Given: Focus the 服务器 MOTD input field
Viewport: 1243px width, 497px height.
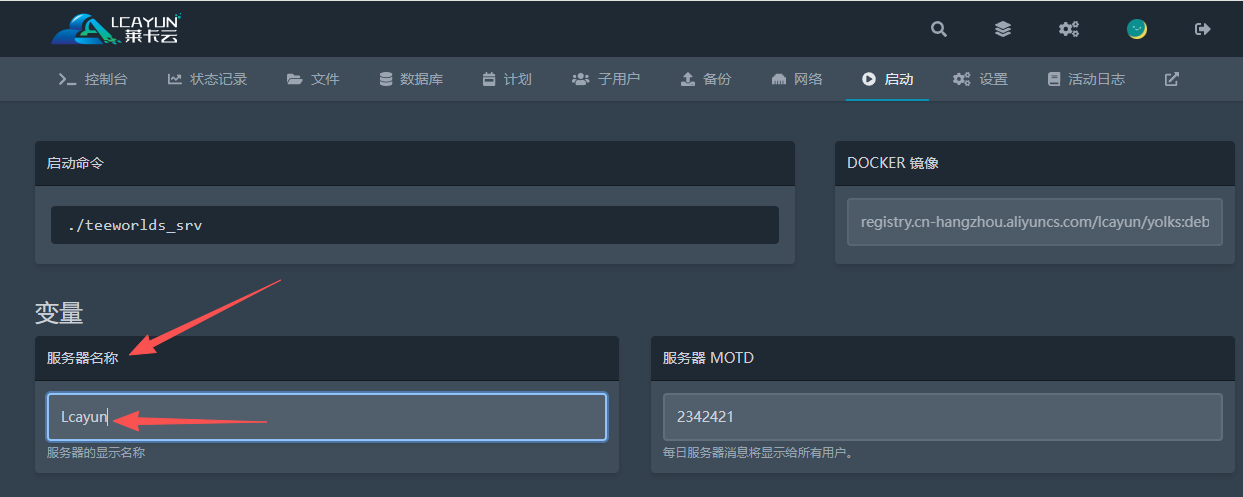Looking at the screenshot, I should (x=942, y=417).
